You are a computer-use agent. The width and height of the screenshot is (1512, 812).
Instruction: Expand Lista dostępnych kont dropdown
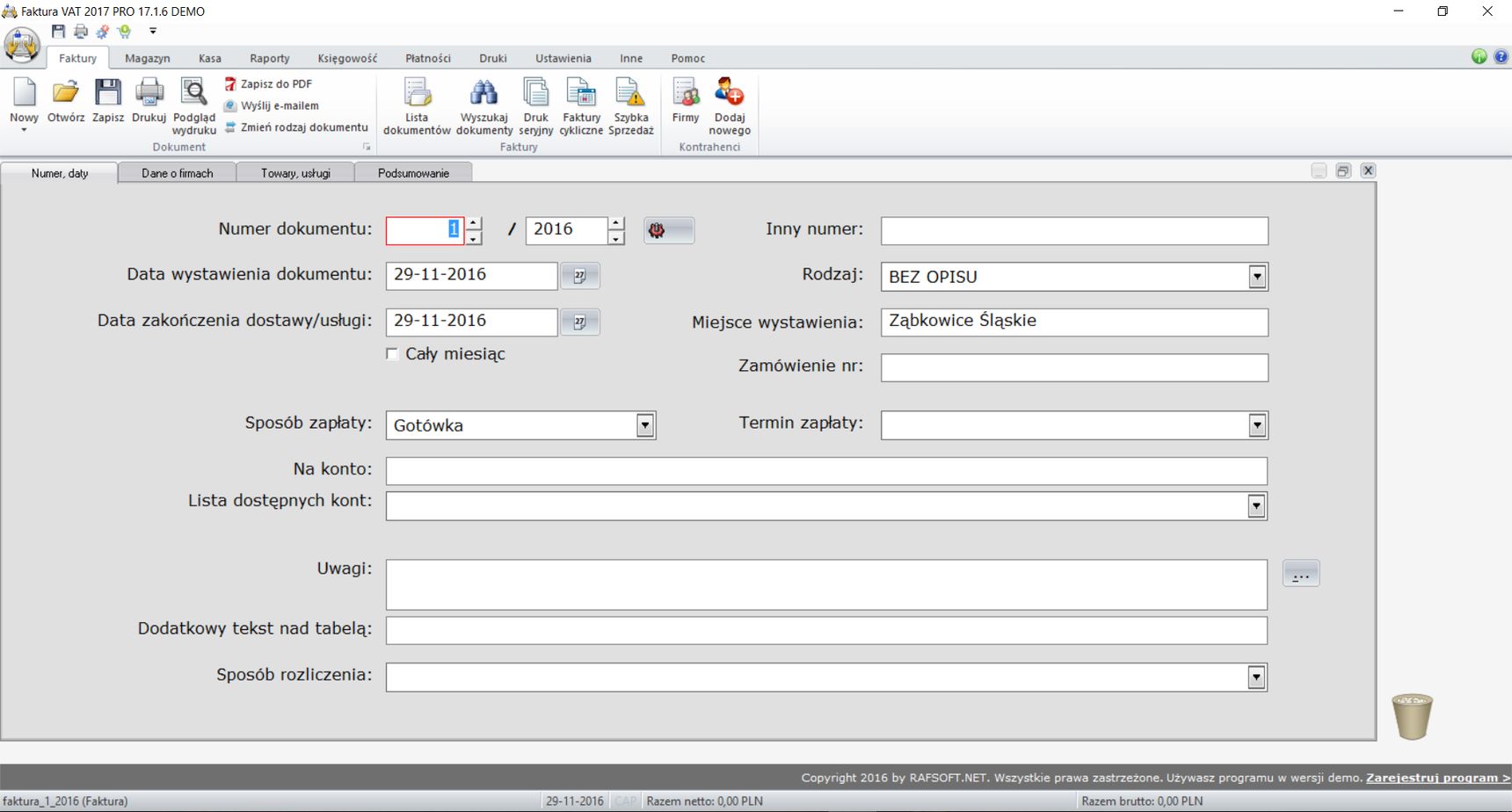pos(1256,506)
